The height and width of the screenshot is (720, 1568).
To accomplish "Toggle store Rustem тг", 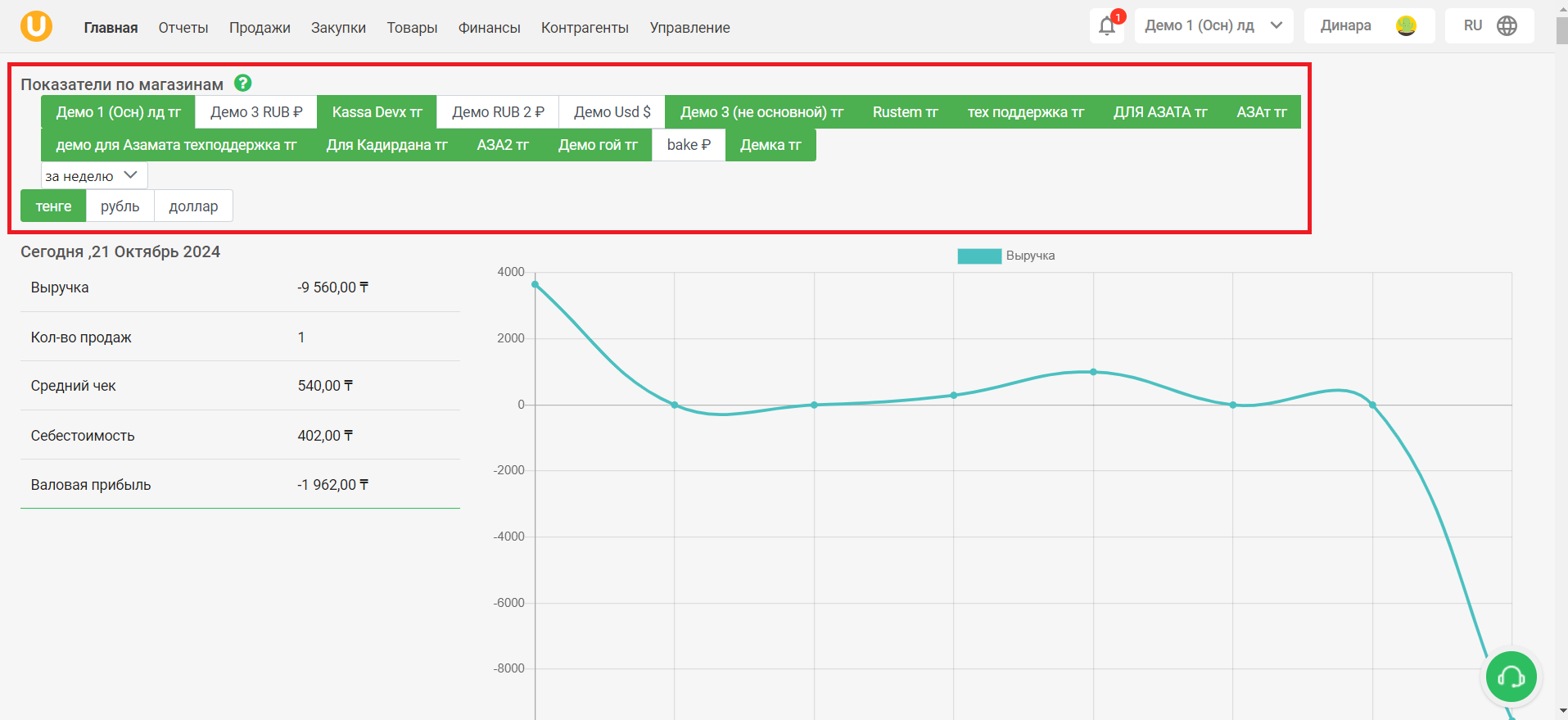I will pos(905,112).
